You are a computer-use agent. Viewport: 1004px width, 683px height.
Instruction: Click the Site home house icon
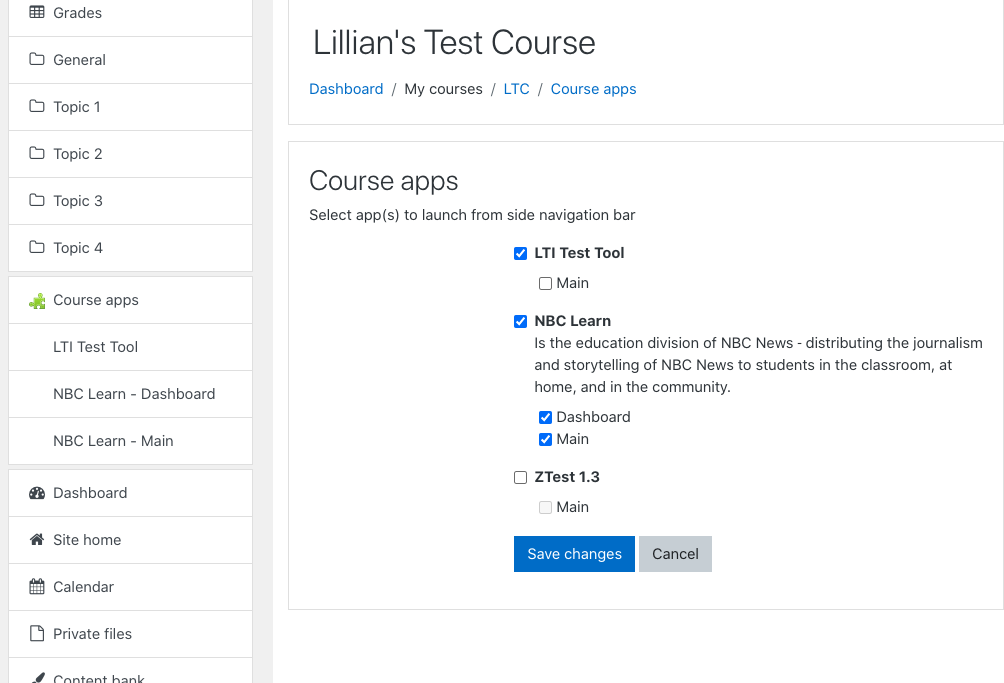pos(37,540)
